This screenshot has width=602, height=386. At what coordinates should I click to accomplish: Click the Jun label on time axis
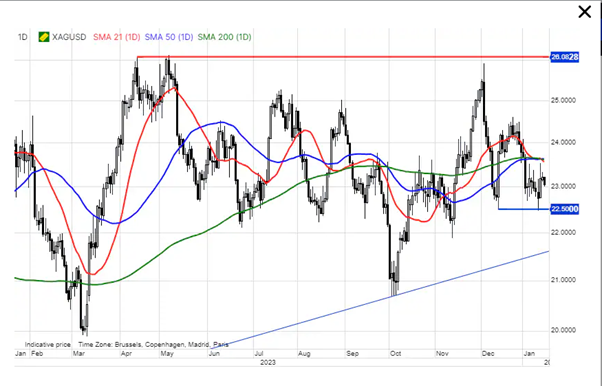[214, 353]
